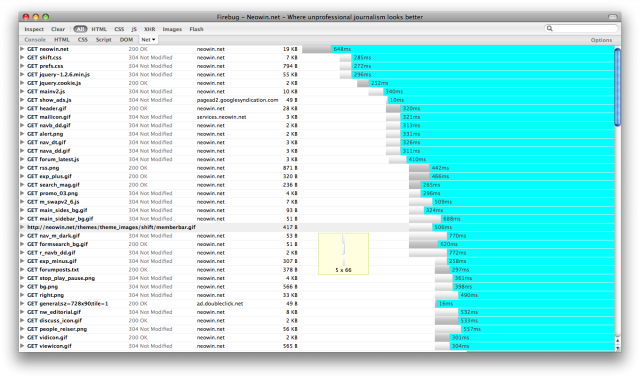Click the 19 KB size of neowin.net
Viewport: 640px width, 378px height.
tap(290, 49)
